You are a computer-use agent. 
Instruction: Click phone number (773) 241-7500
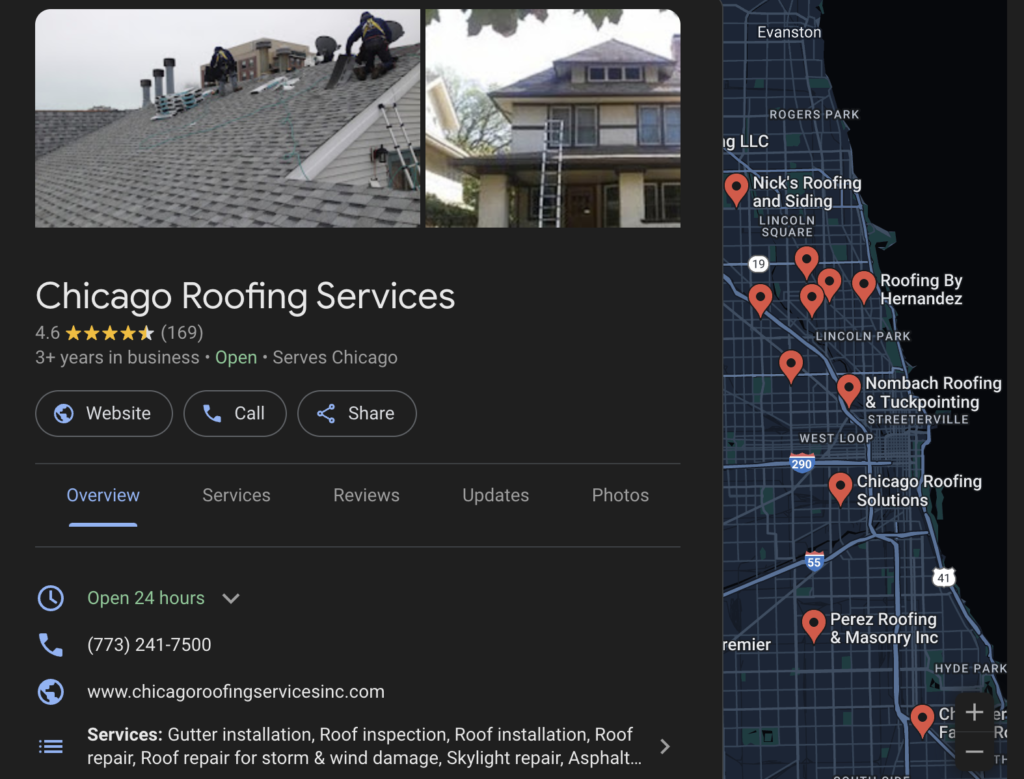149,645
